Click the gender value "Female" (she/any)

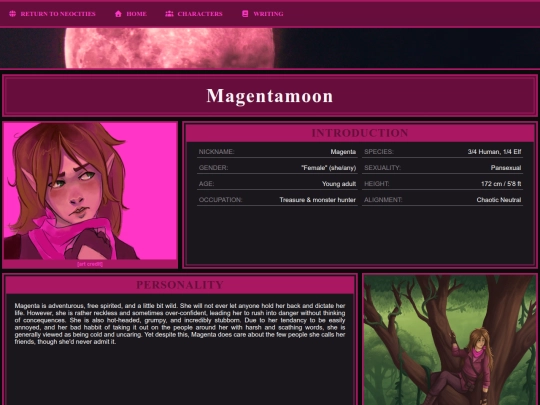tap(329, 168)
